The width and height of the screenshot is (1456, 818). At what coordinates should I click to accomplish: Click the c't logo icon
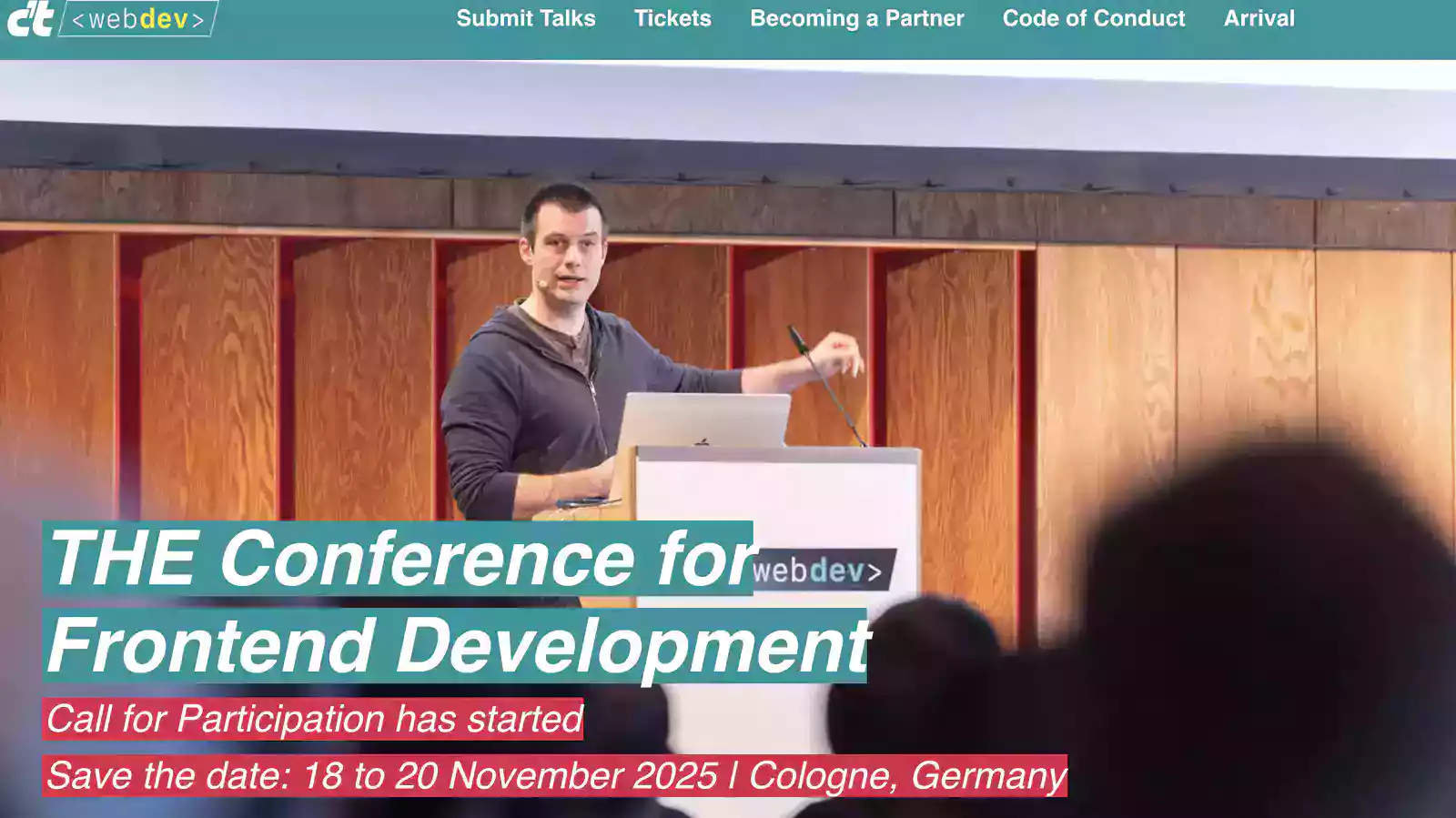[x=30, y=19]
